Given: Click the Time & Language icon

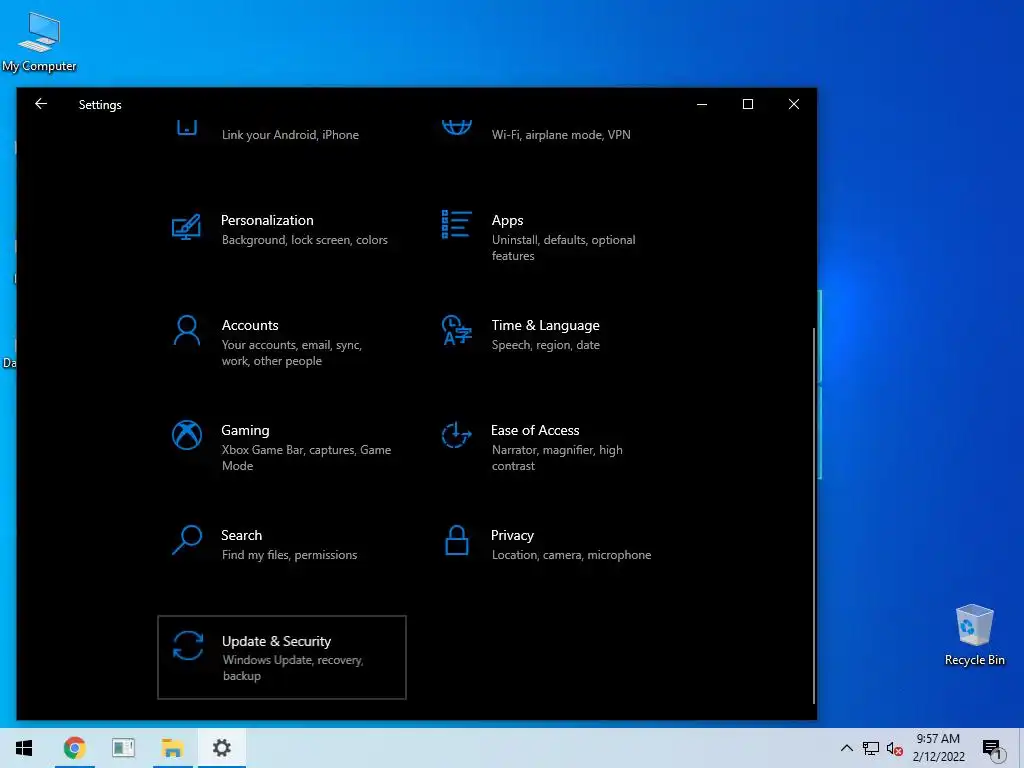Looking at the screenshot, I should point(456,330).
